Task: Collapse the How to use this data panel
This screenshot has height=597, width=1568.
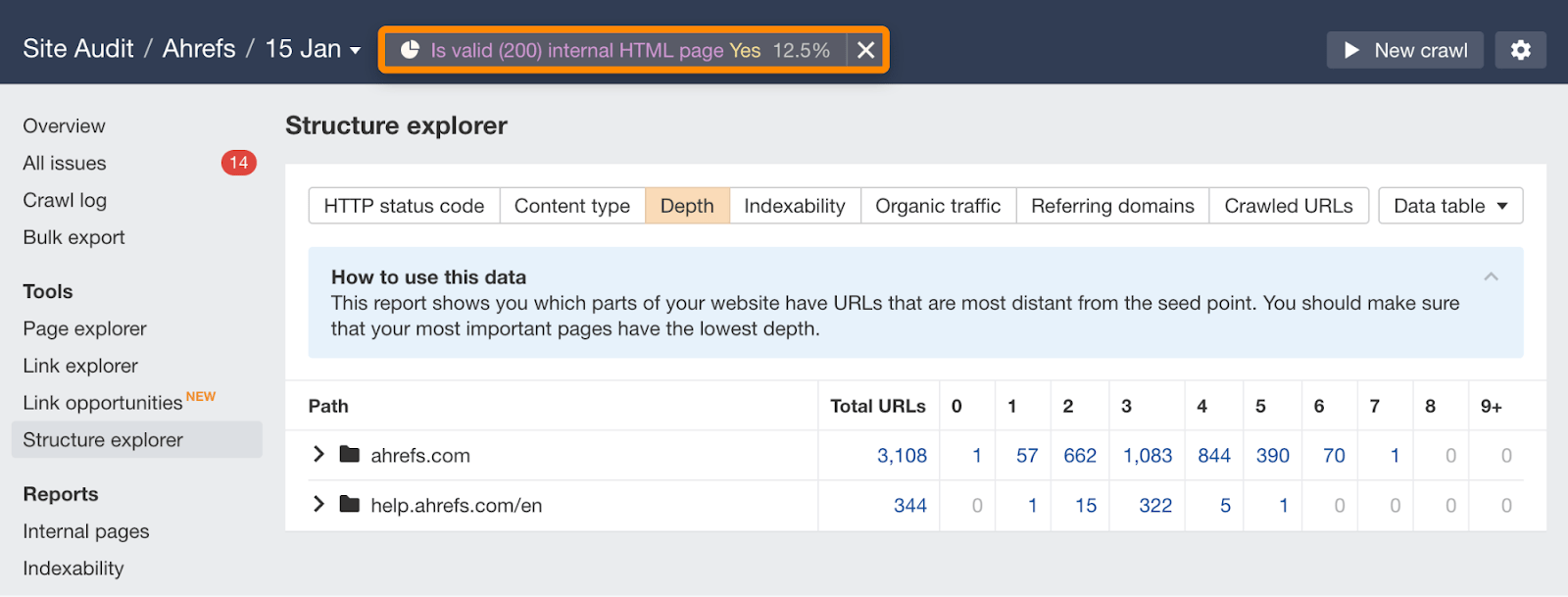Action: pos(1491,277)
